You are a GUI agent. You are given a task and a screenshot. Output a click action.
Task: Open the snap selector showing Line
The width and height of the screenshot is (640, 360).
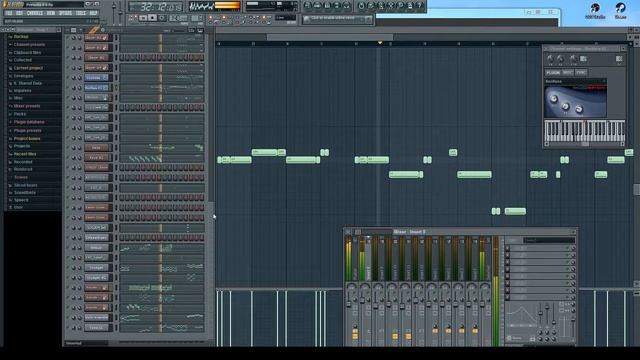[285, 18]
